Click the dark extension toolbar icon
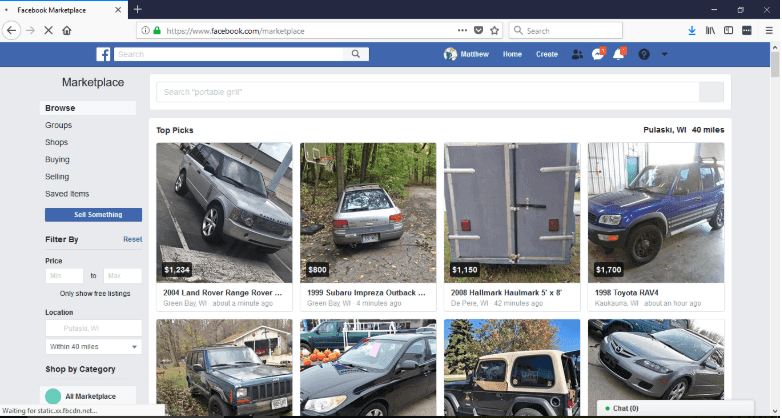The height and width of the screenshot is (418, 782). (747, 30)
